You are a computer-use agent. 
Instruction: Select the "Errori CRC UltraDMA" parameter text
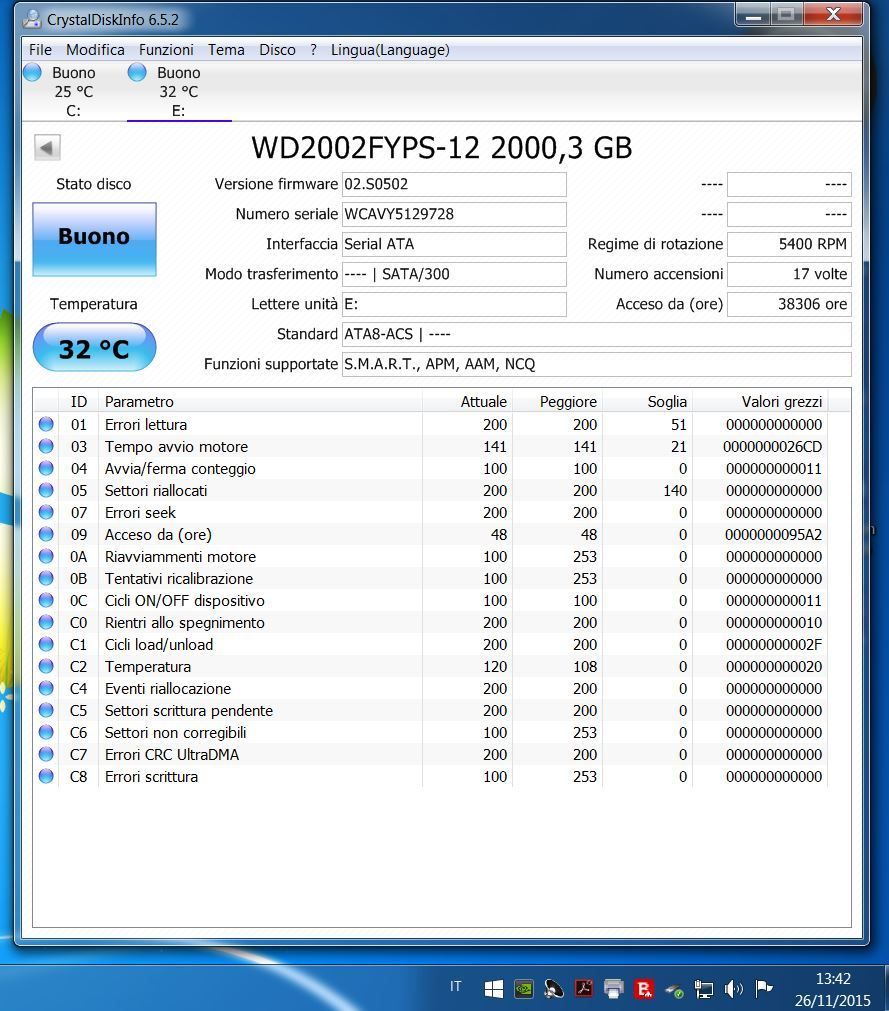(x=172, y=754)
